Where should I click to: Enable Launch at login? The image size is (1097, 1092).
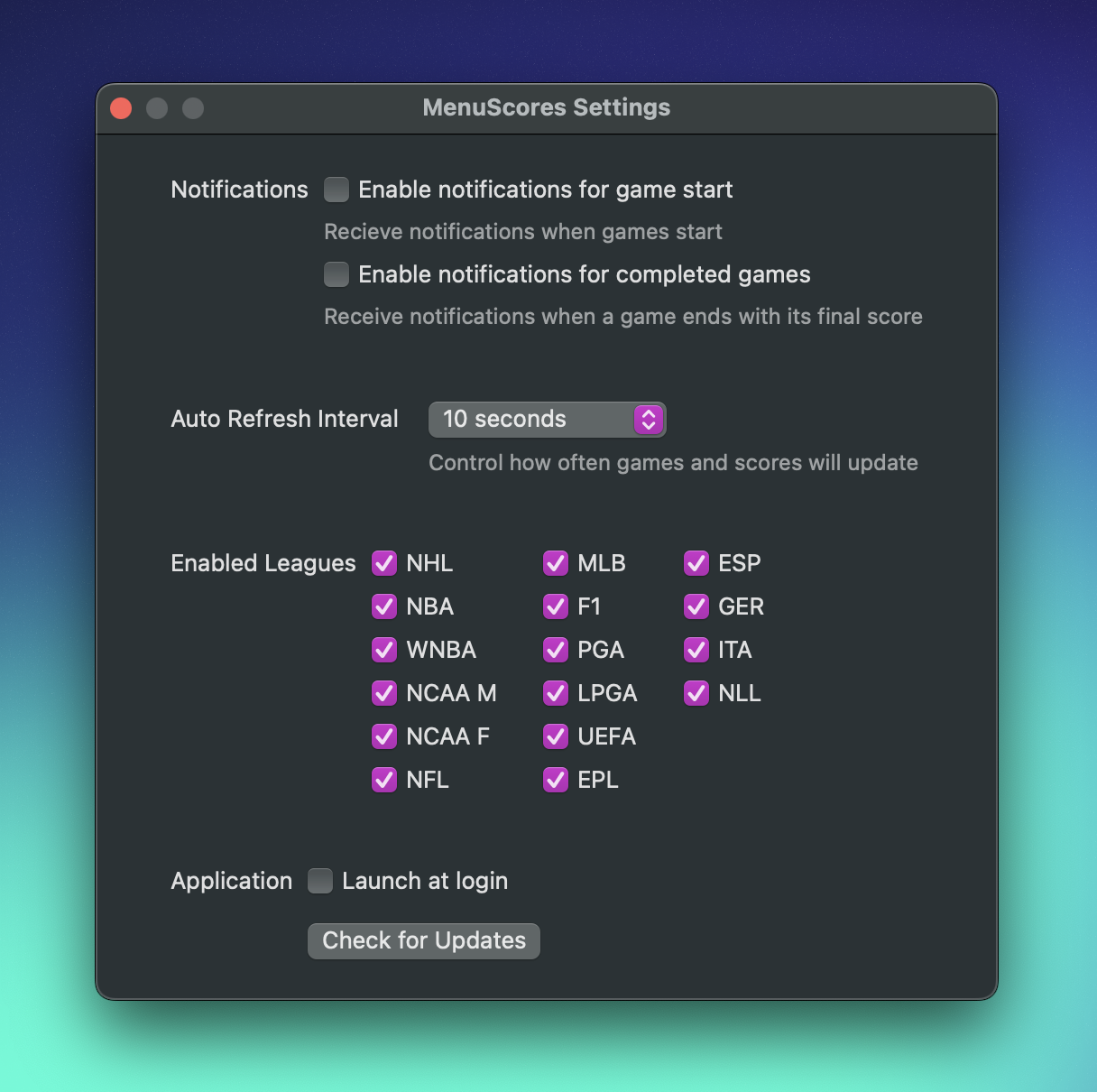(320, 881)
